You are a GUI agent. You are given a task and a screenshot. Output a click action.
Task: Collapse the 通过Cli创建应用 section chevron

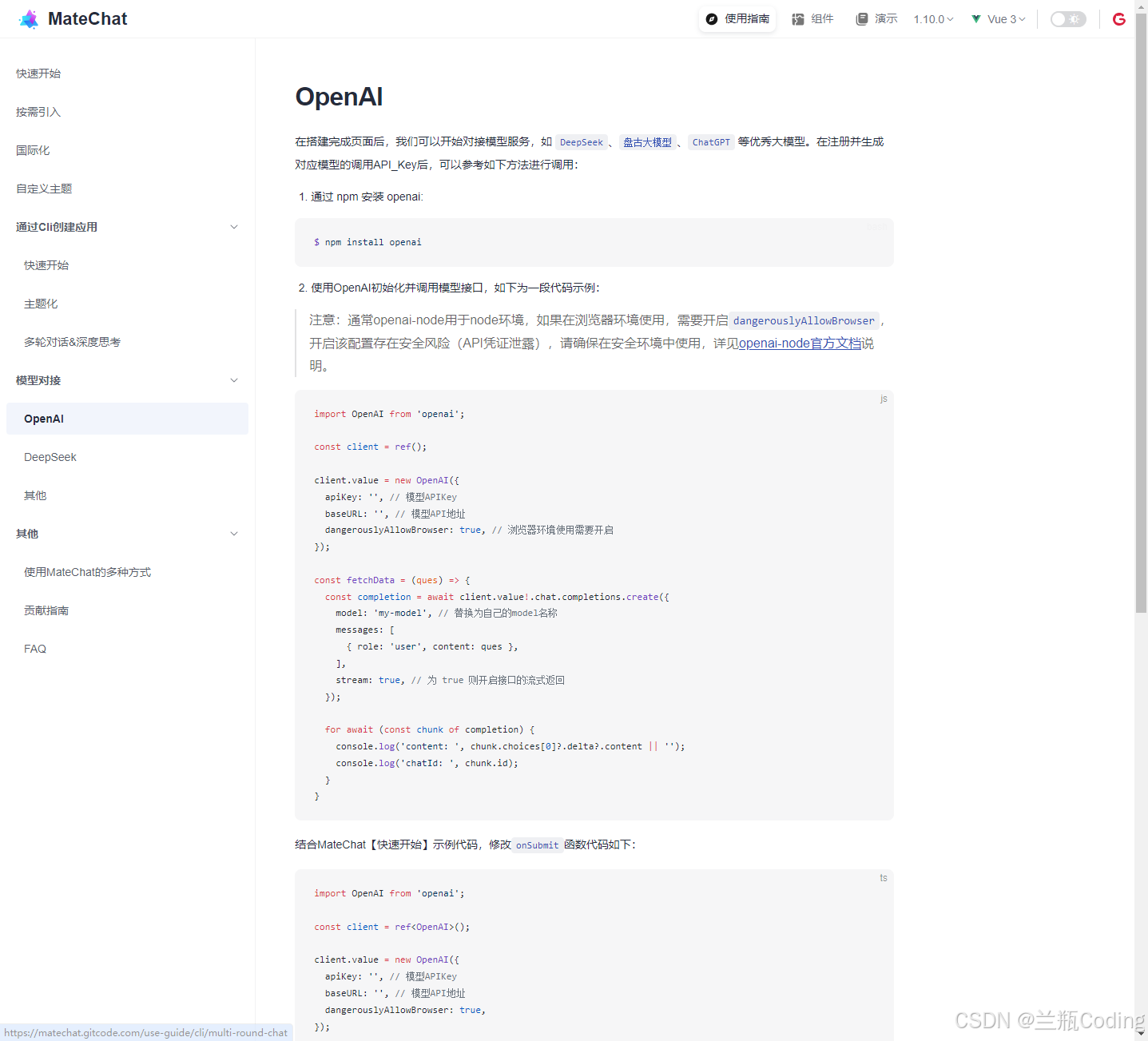234,227
